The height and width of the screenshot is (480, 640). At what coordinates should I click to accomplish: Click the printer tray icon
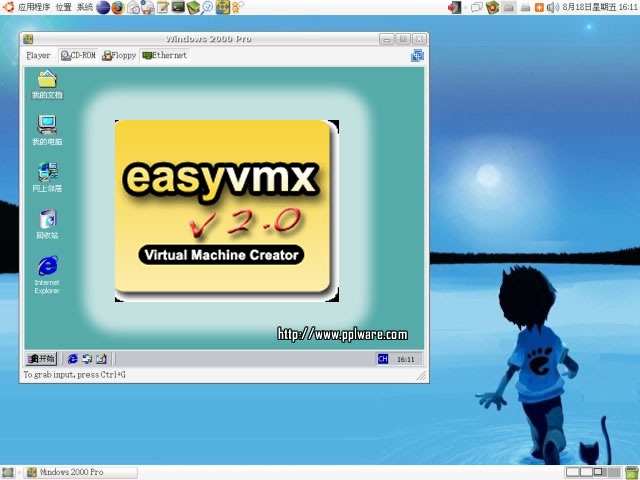point(525,7)
